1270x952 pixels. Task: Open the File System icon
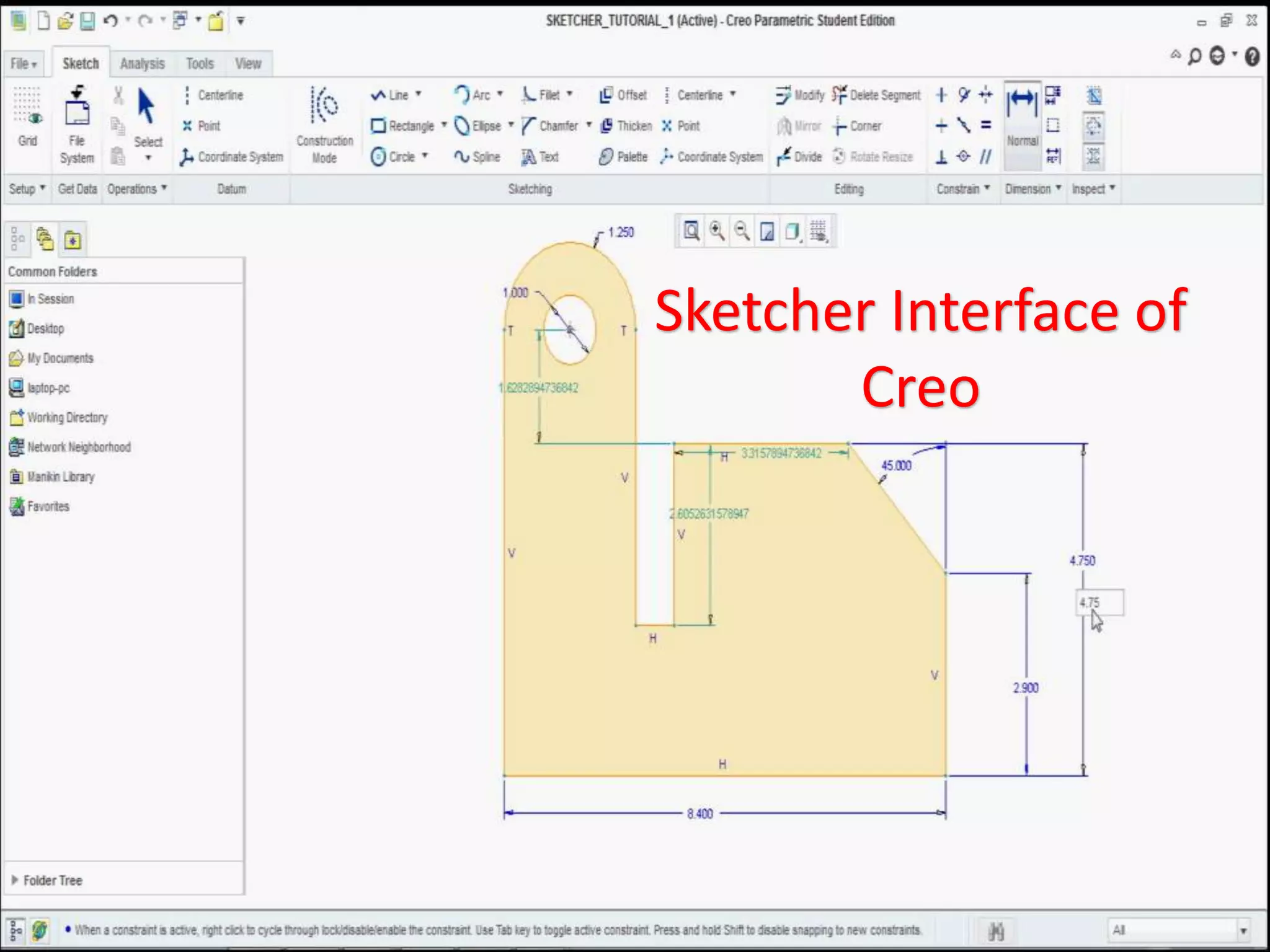(77, 124)
